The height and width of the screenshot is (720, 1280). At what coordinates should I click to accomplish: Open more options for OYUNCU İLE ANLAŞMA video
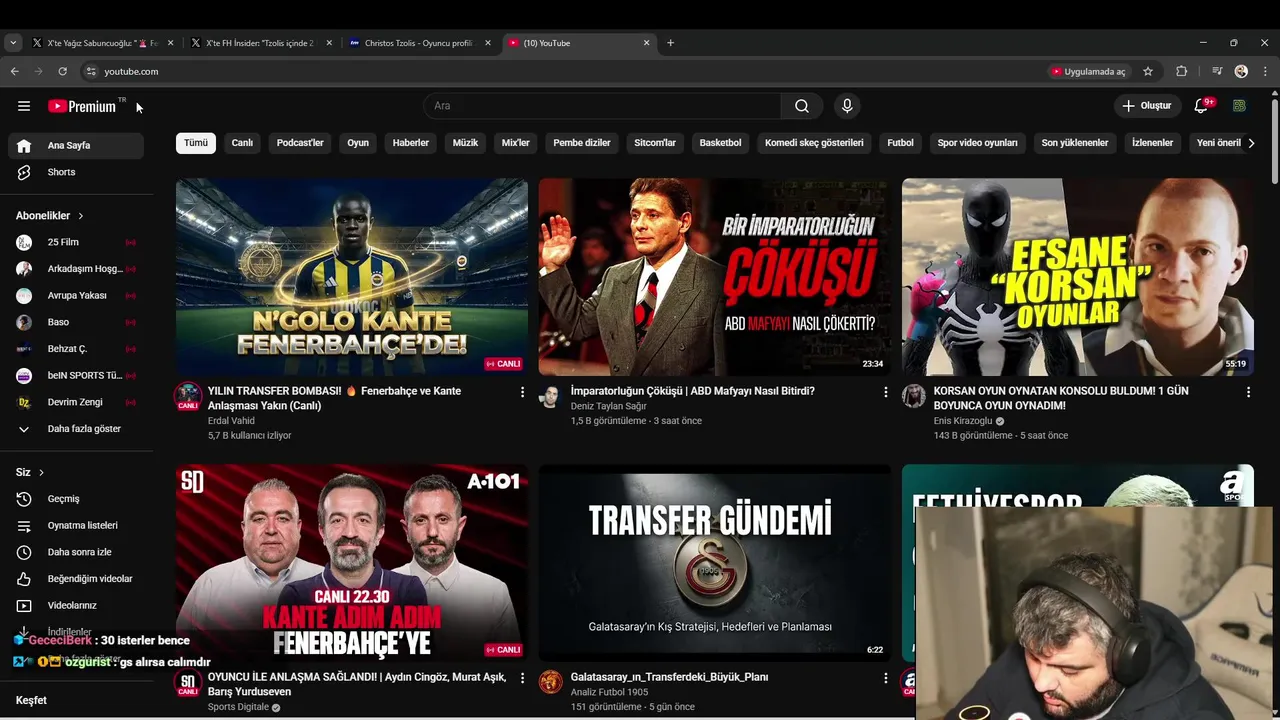pos(522,678)
